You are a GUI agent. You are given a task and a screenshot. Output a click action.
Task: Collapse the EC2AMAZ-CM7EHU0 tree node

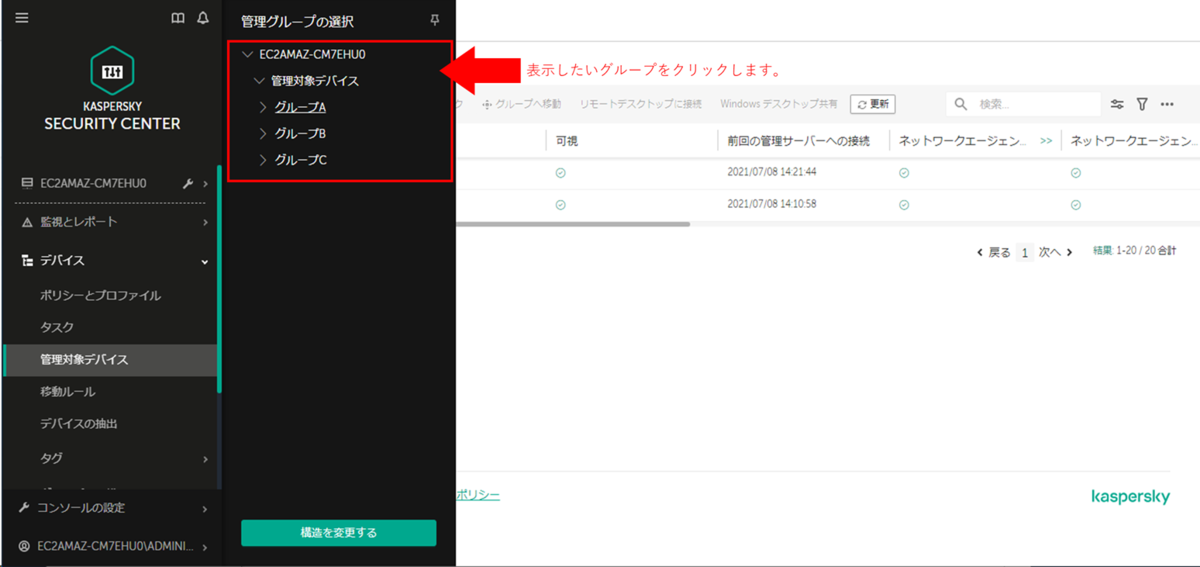coord(247,55)
